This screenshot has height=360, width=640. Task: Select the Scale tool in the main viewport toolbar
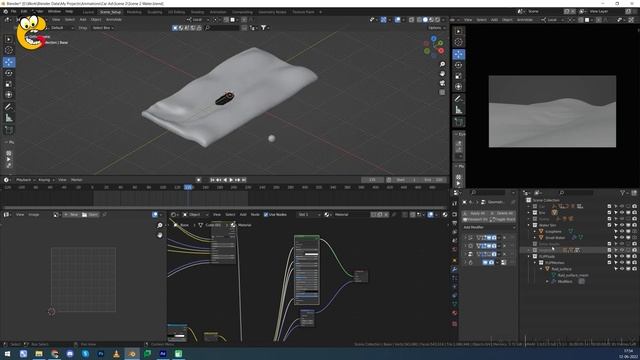[9, 84]
